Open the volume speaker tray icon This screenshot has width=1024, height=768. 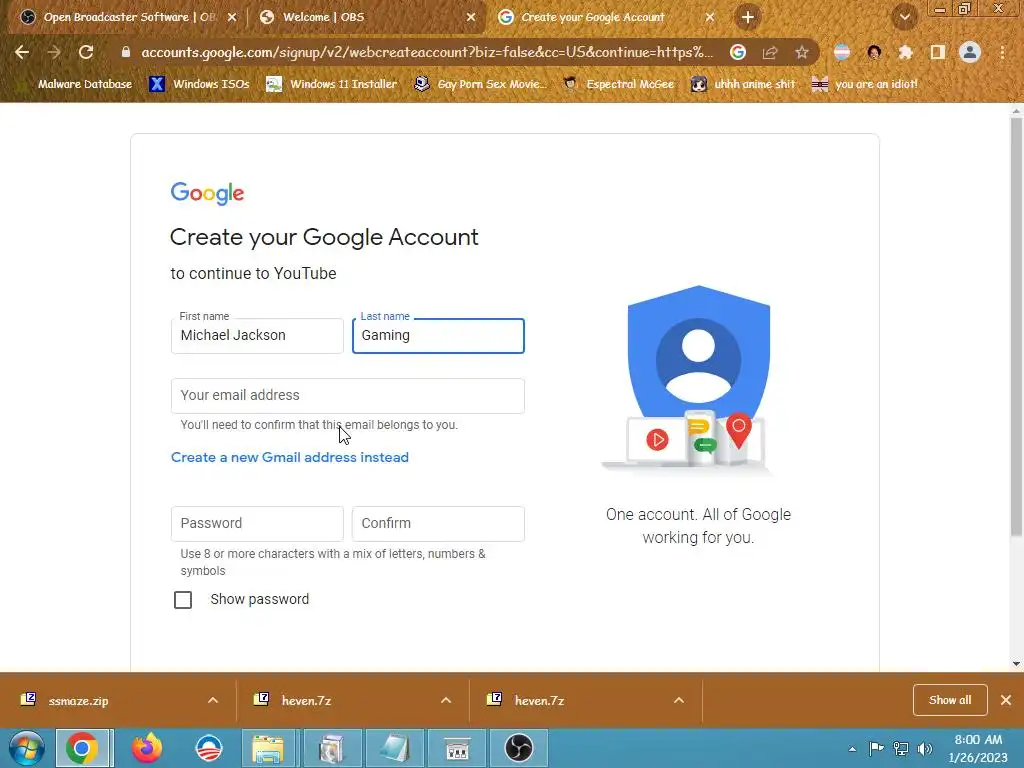(x=925, y=749)
